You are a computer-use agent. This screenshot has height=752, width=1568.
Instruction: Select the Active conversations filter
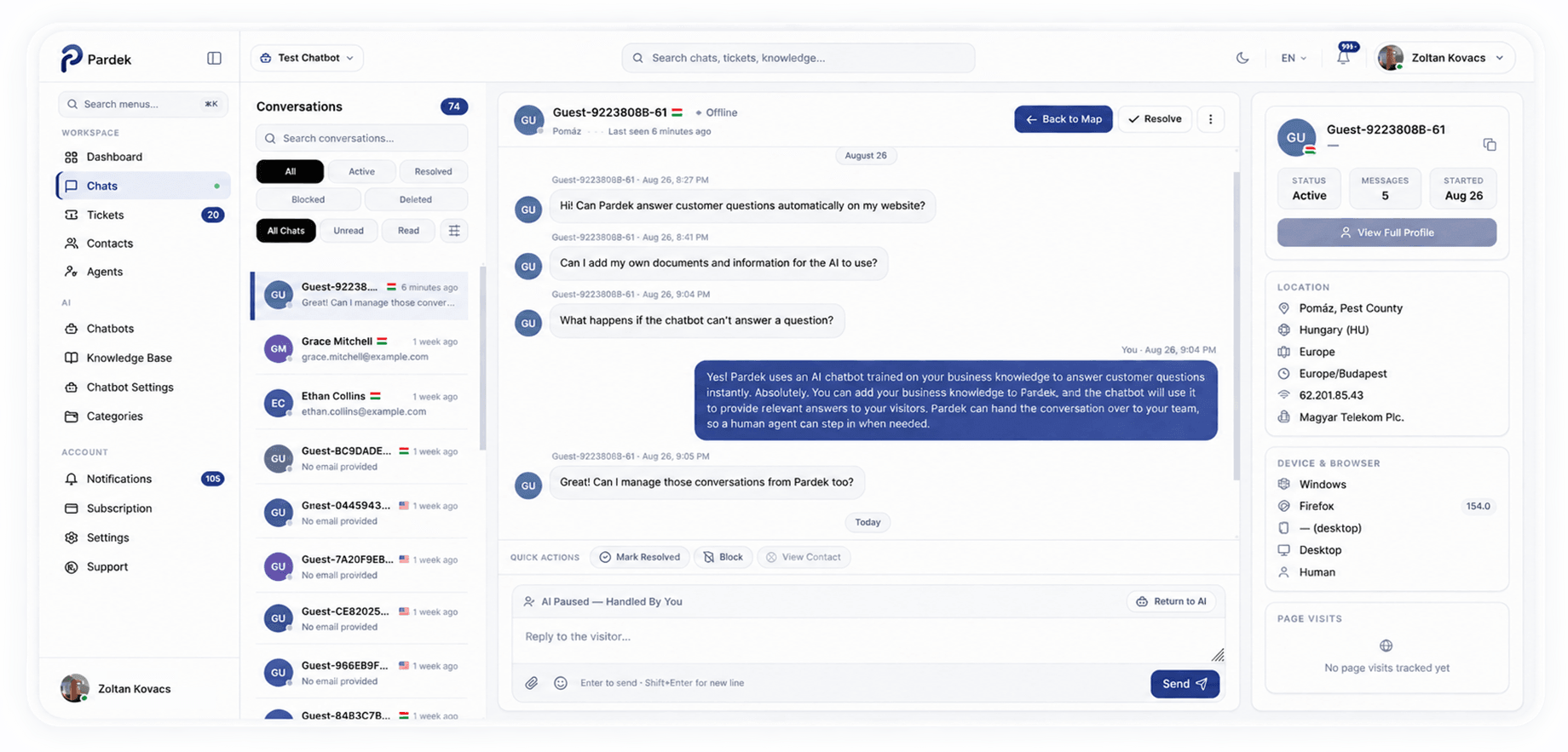click(x=361, y=171)
